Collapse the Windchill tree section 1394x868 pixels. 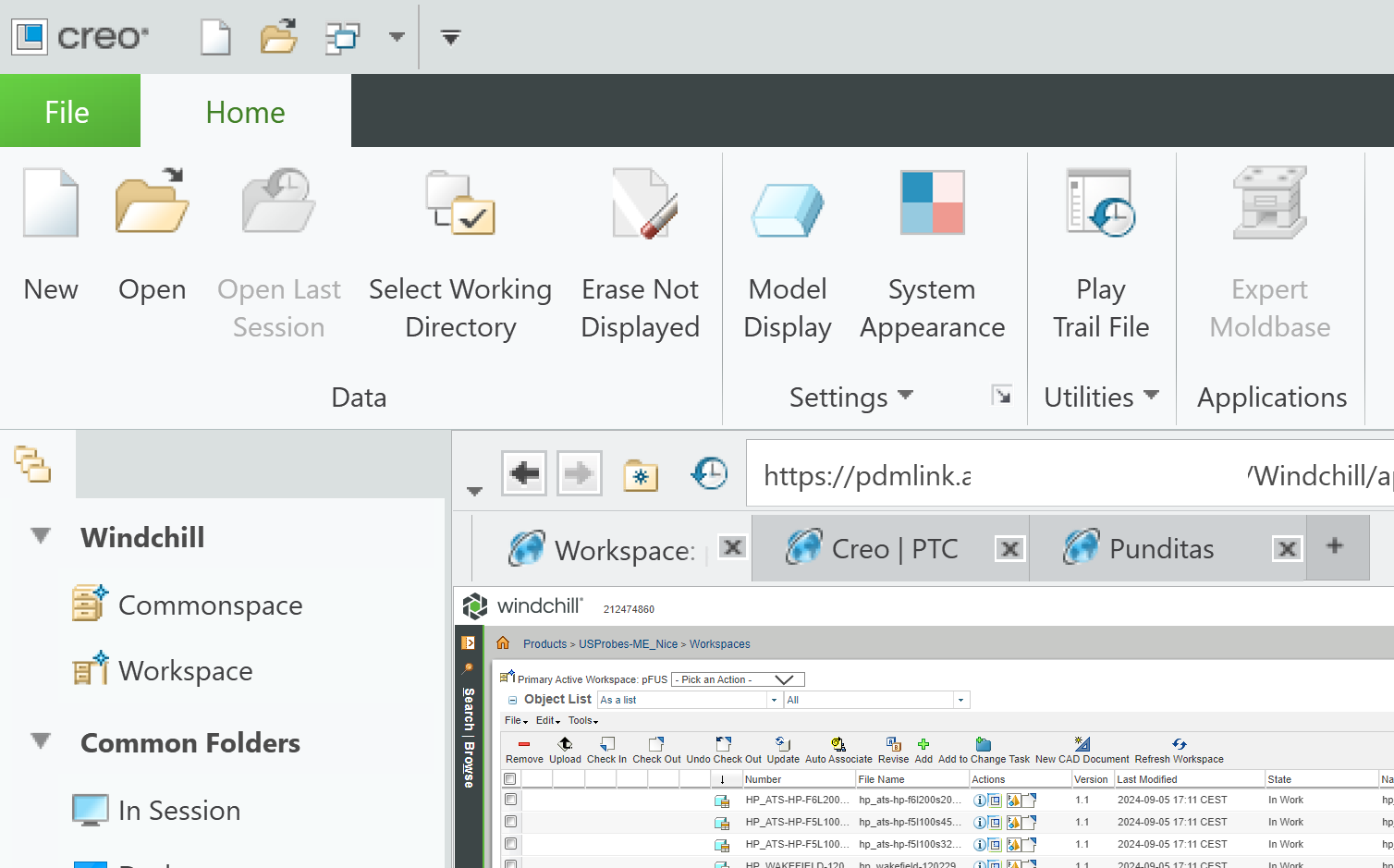coord(40,536)
